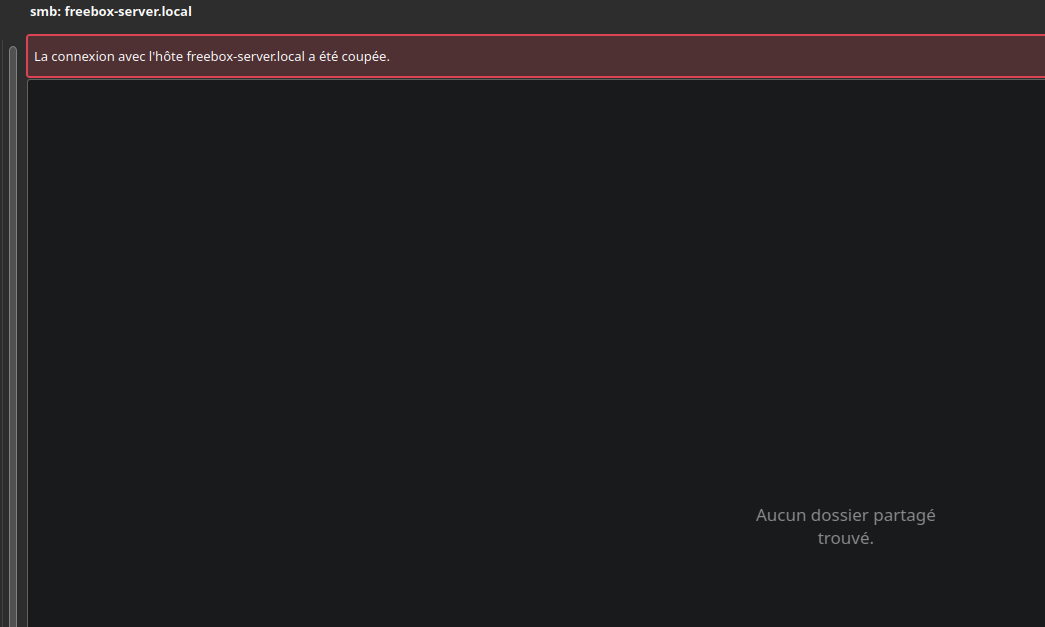Click the word "dossier" in the placeholder

pyautogui.click(x=837, y=516)
